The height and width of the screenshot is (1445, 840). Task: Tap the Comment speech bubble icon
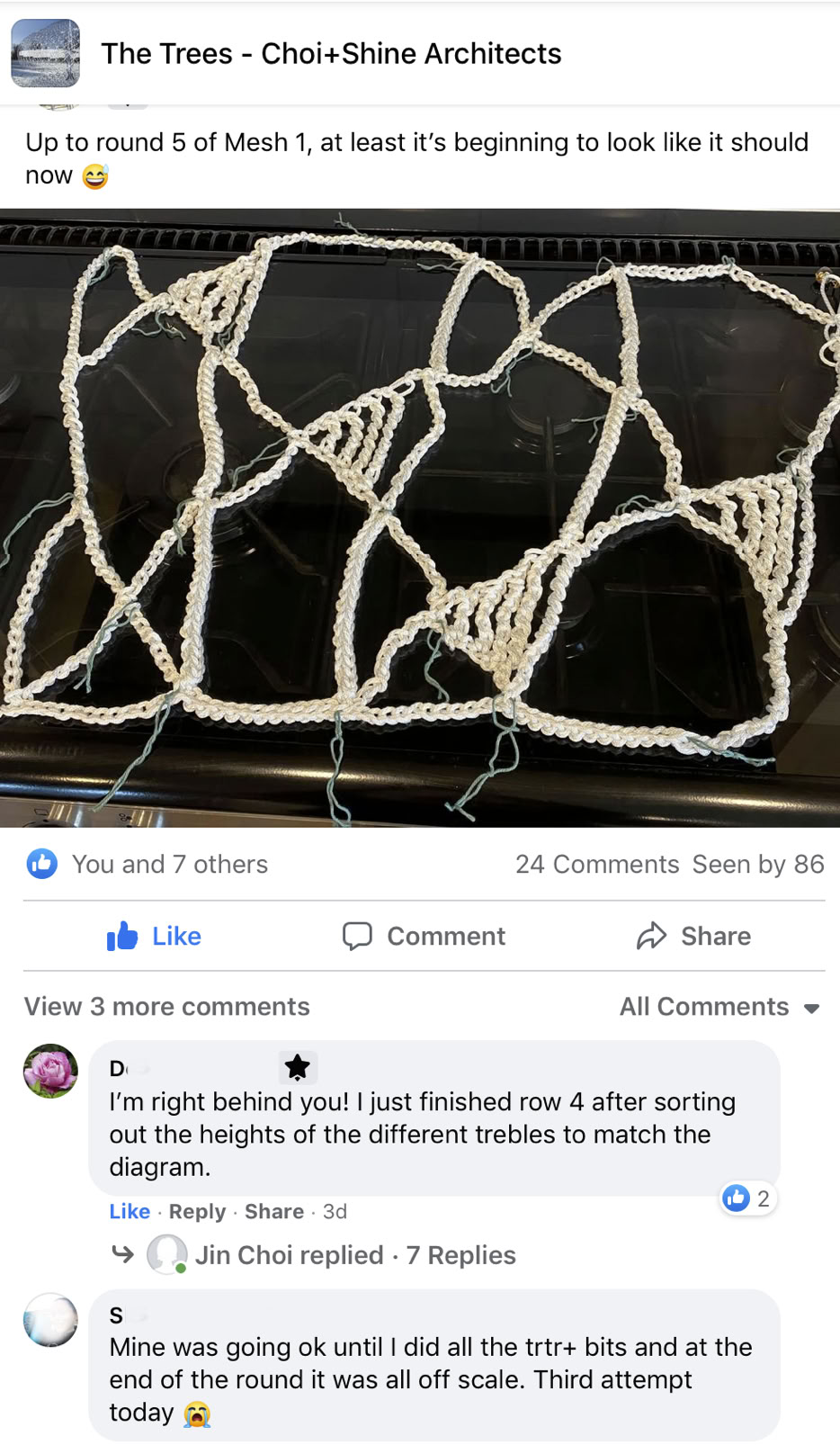(357, 936)
